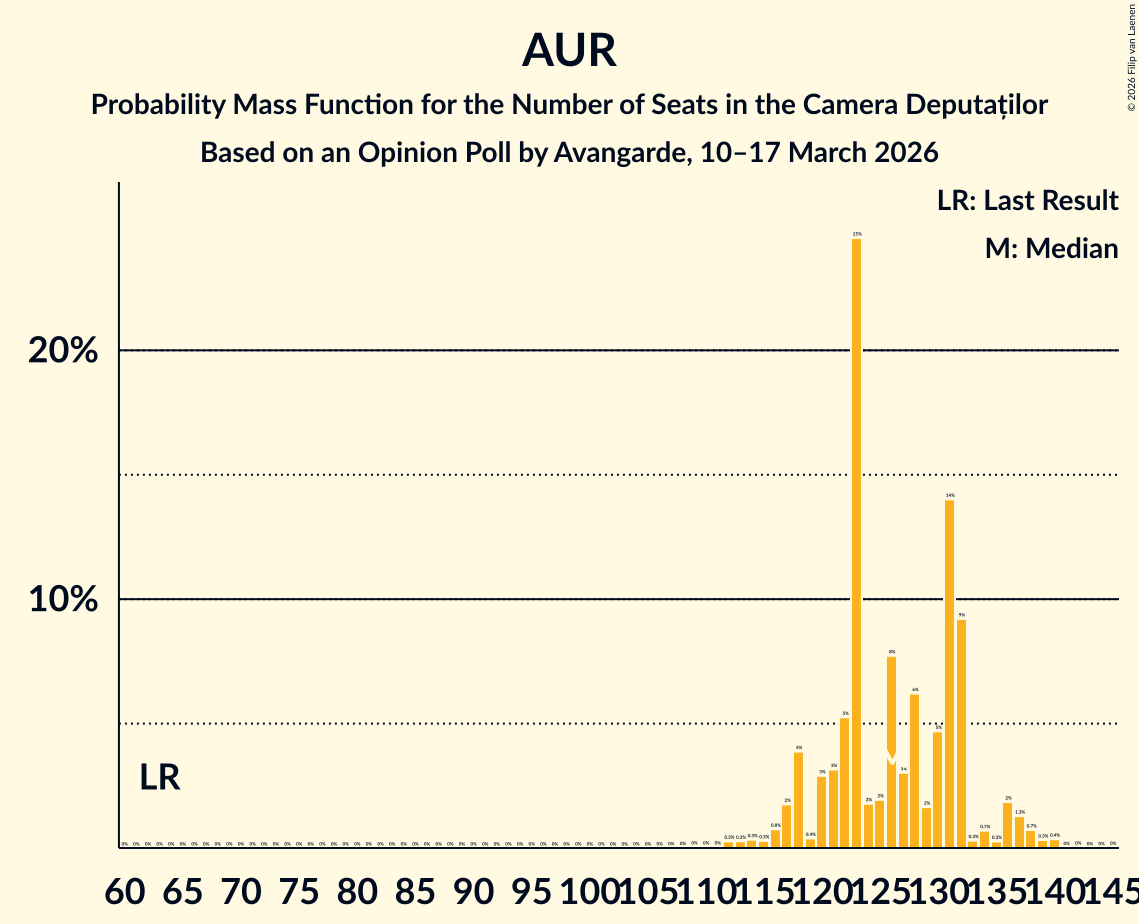Toggle the 10% gridline visibility
1139x924 pixels.
click(x=600, y=600)
